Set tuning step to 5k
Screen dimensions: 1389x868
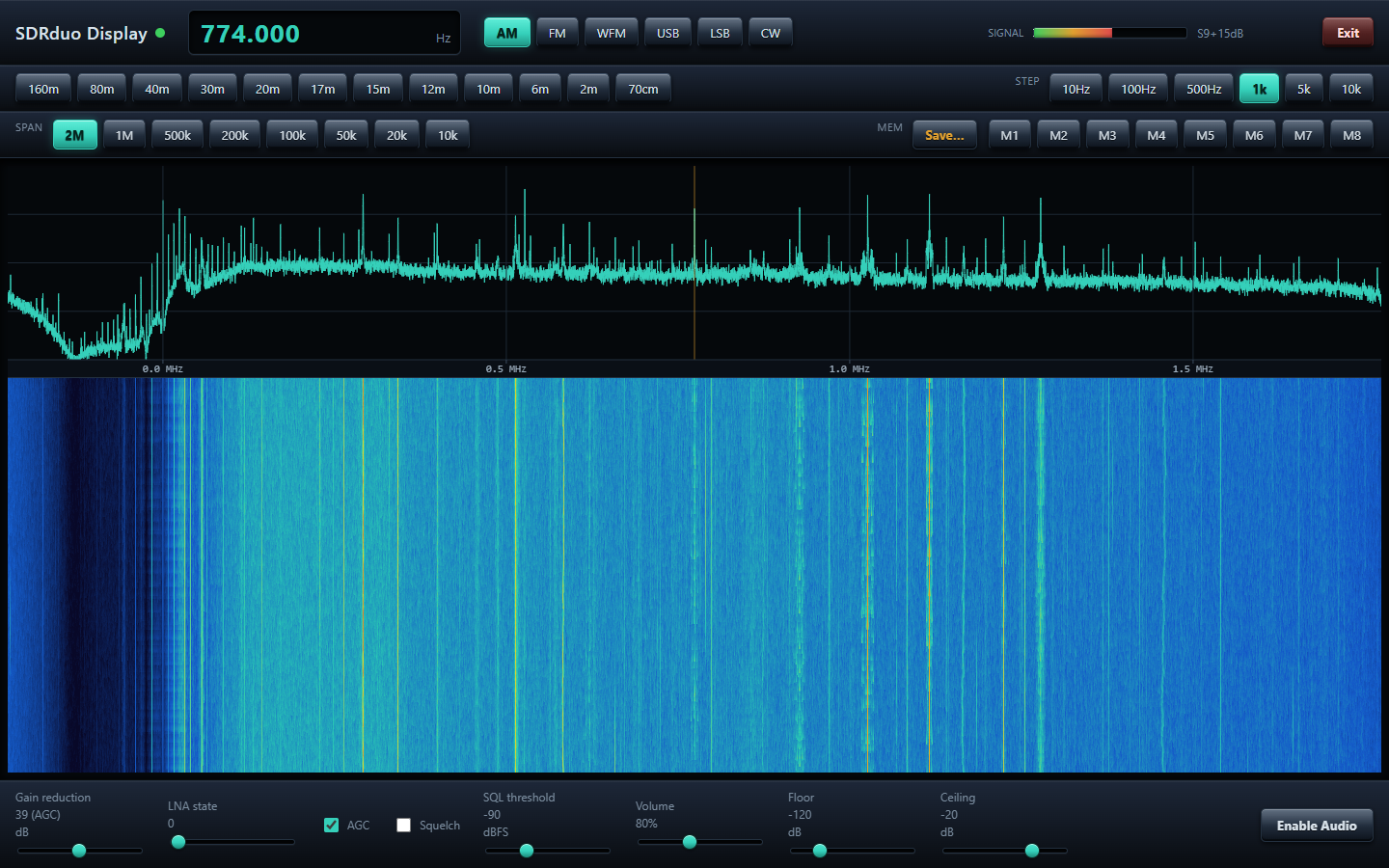click(x=1304, y=89)
